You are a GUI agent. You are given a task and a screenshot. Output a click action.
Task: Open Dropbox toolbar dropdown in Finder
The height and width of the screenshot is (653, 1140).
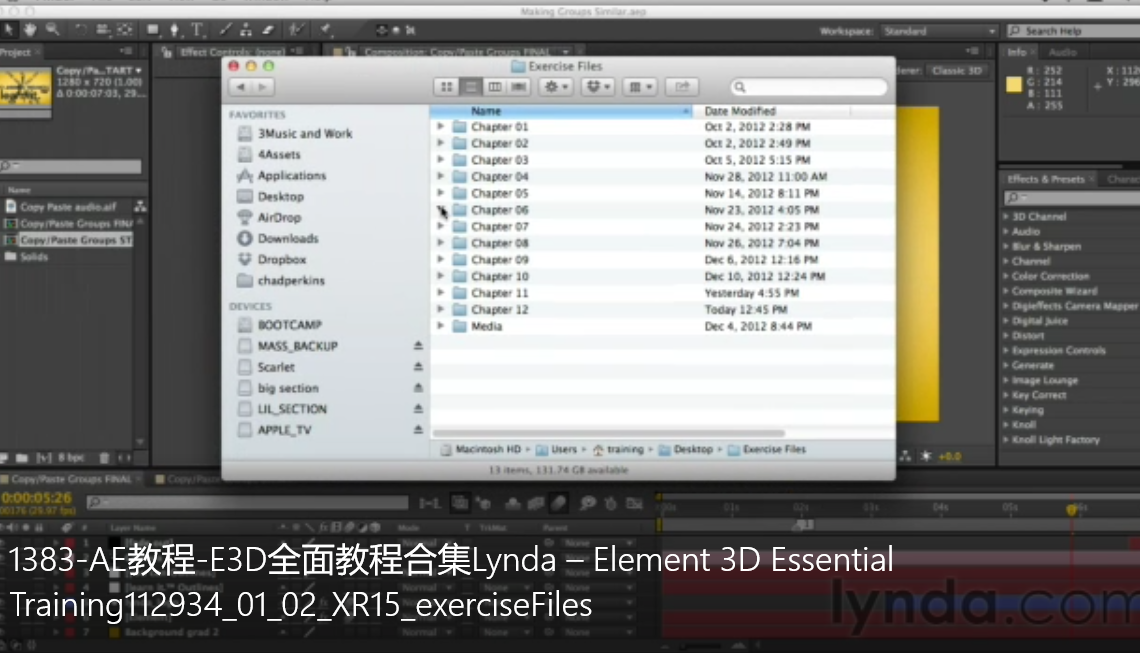pyautogui.click(x=598, y=87)
